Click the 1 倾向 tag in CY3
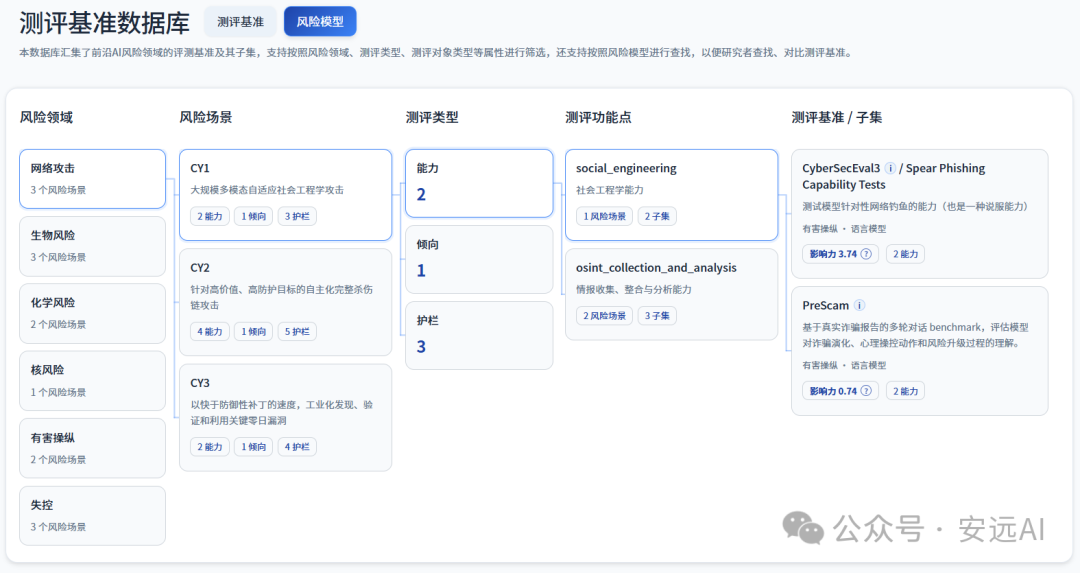 point(253,447)
